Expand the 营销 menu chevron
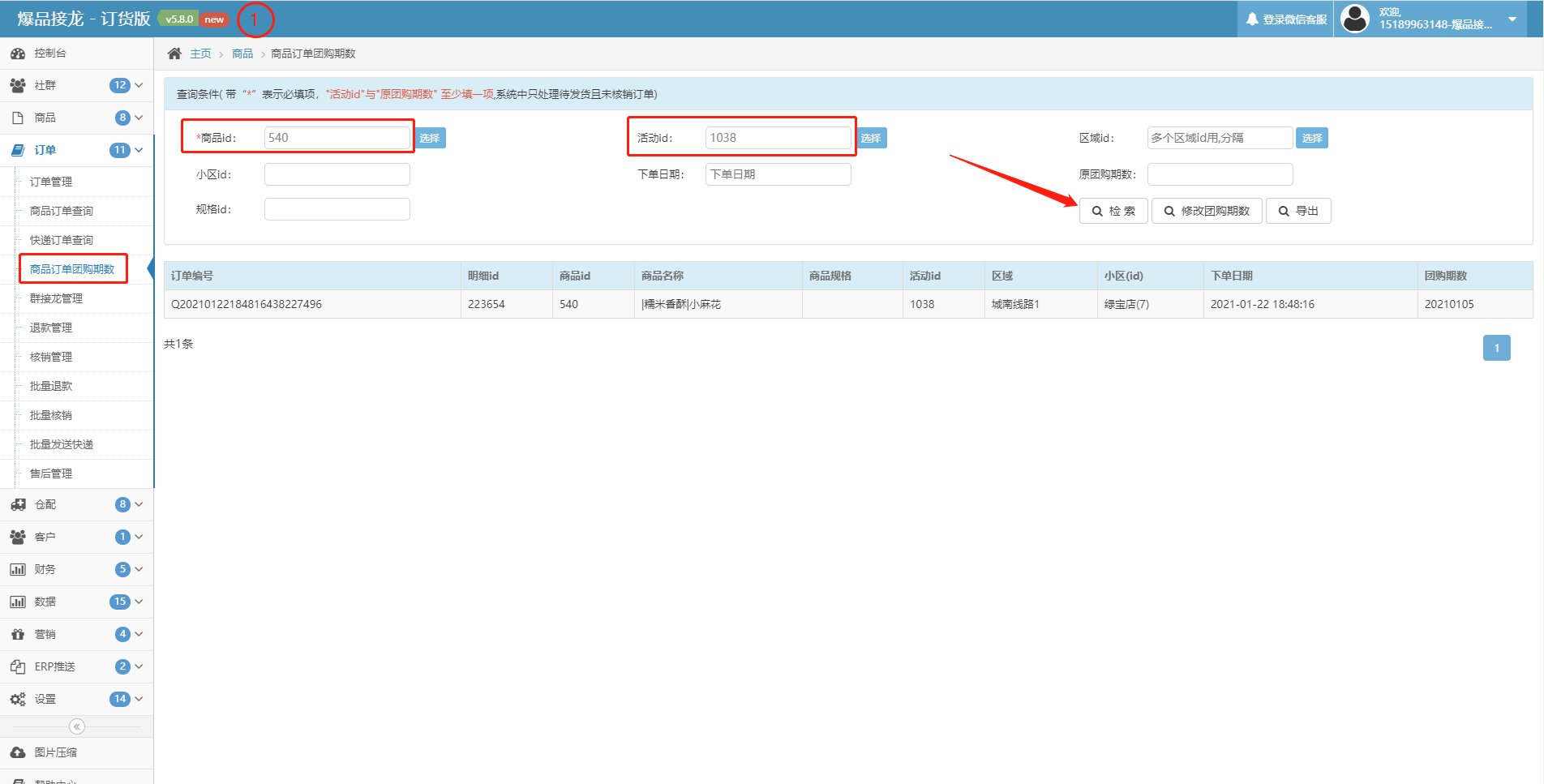 [139, 634]
